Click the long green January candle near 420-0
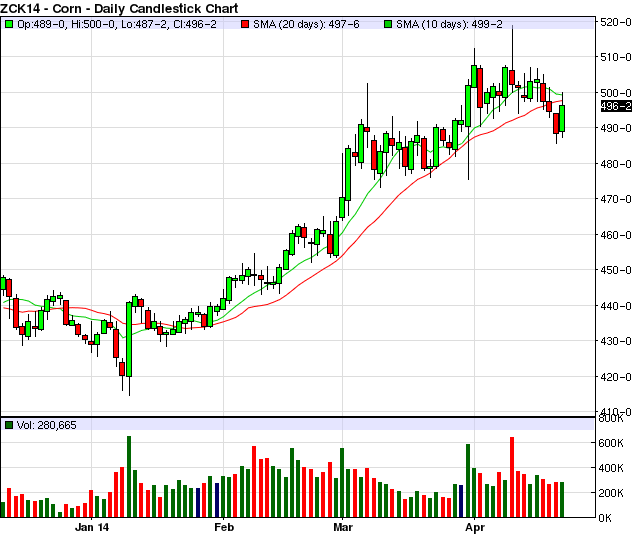640x536 pixels. pos(129,340)
